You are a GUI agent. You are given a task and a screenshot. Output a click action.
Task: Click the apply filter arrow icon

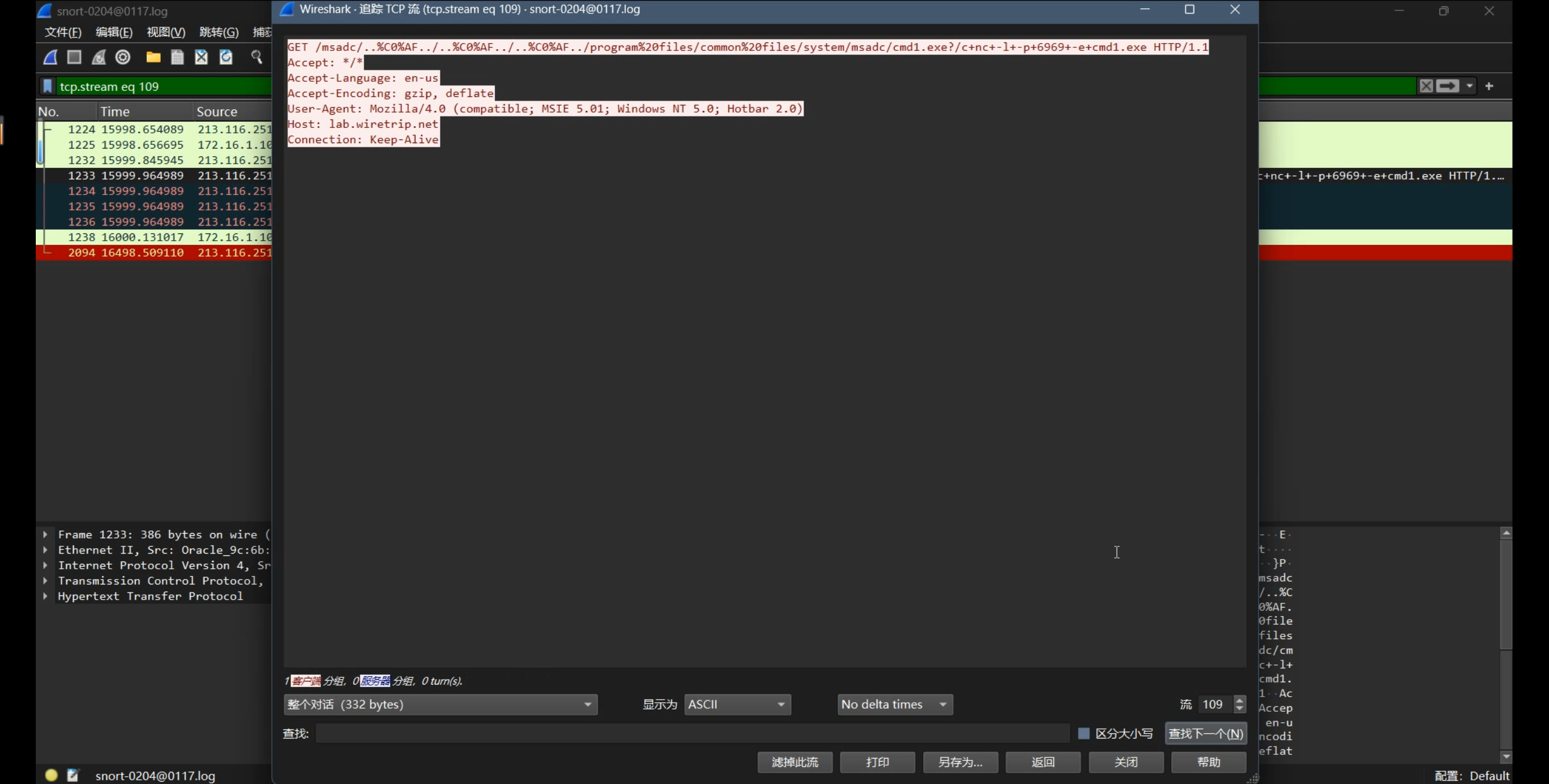click(x=1448, y=86)
